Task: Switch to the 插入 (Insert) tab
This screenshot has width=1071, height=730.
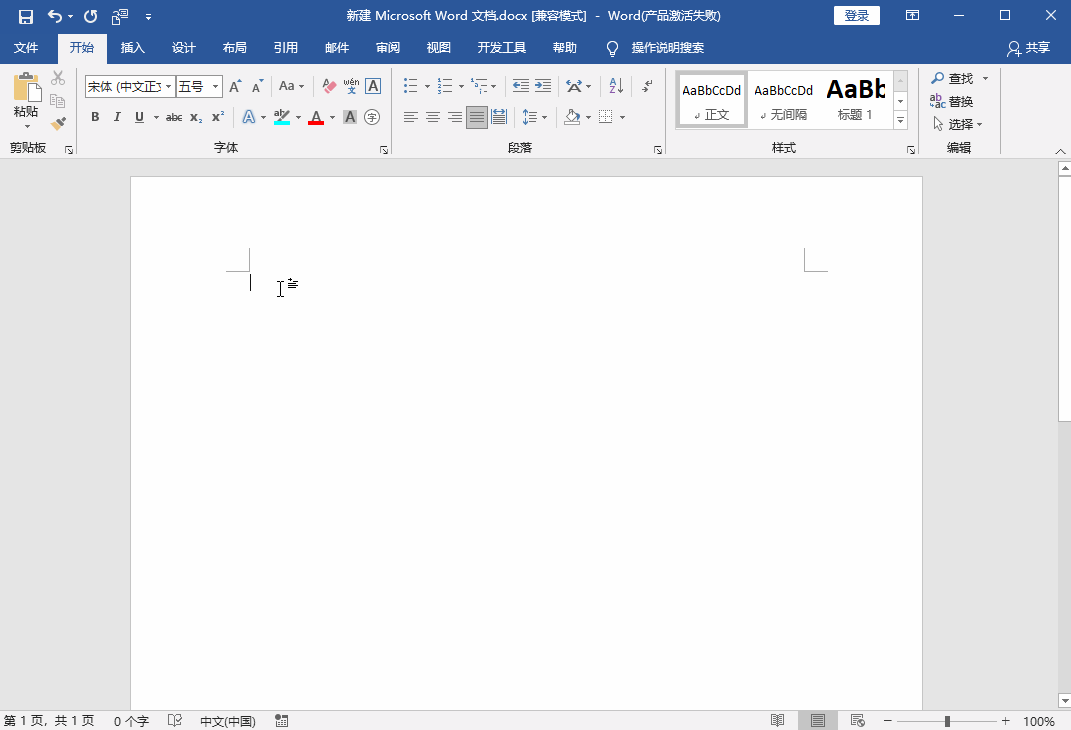Action: click(x=133, y=48)
